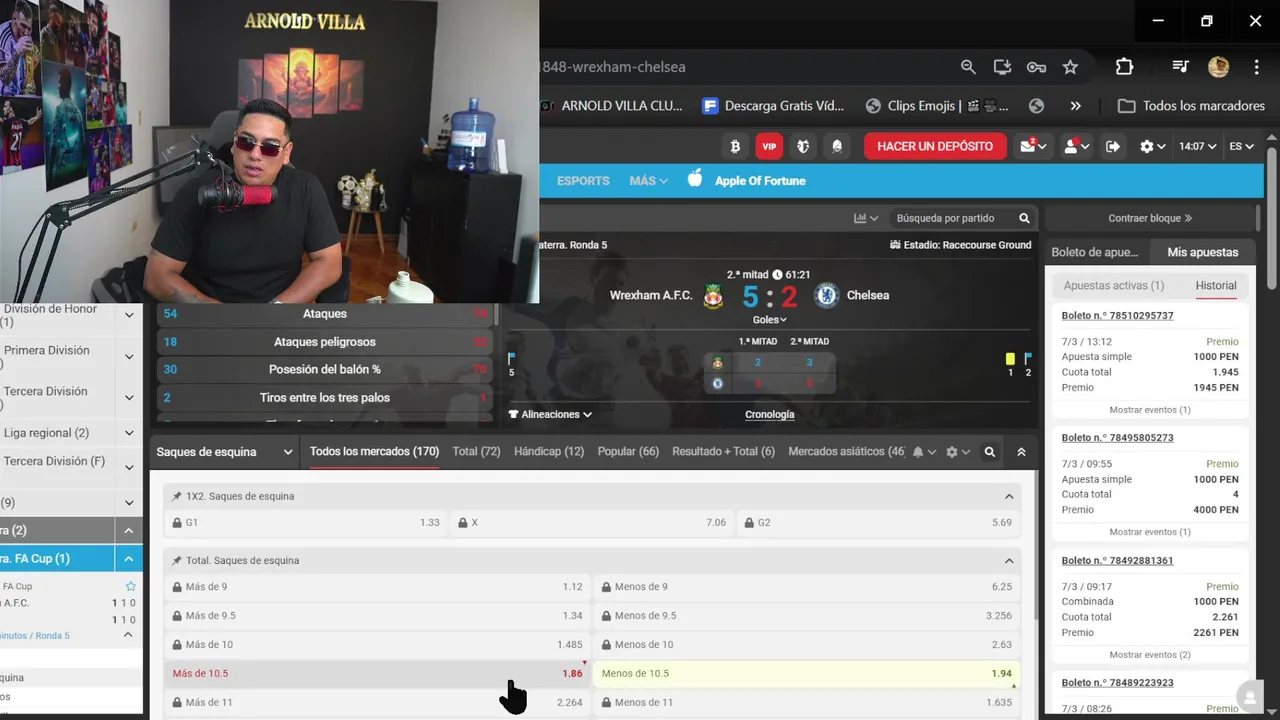Expand the Tercera División (F) league
This screenshot has height=720, width=1280.
129,467
